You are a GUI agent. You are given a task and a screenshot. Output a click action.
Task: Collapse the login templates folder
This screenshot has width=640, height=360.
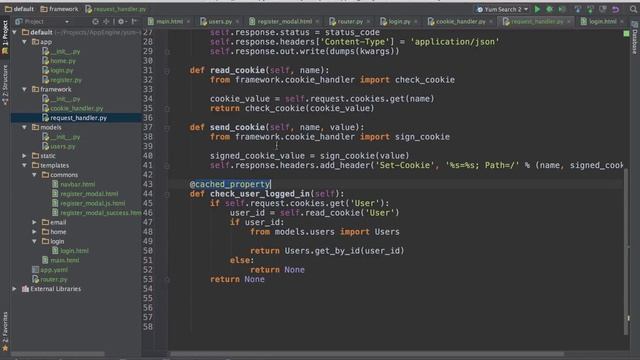click(x=34, y=241)
